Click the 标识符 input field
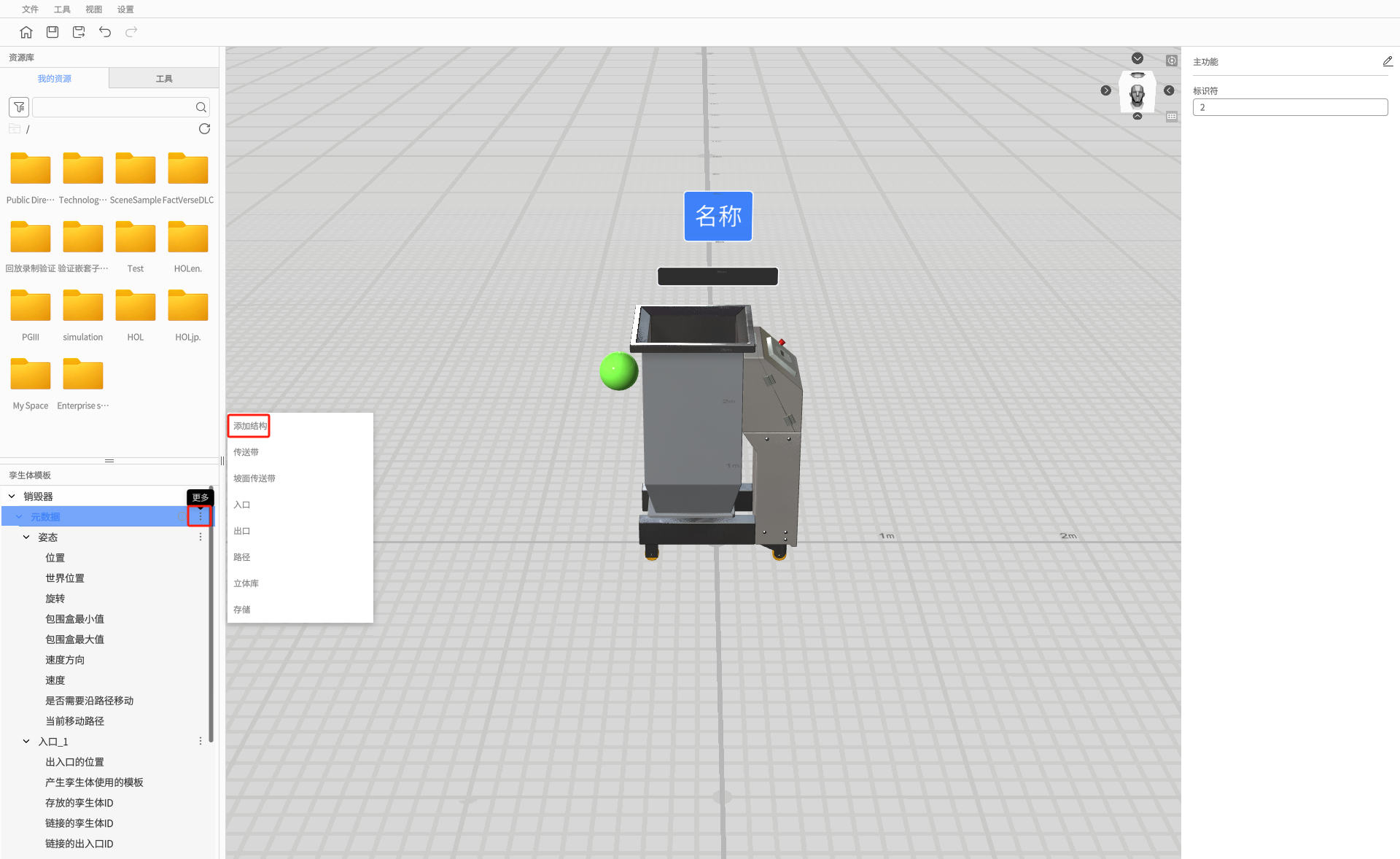The image size is (1400, 859). pyautogui.click(x=1289, y=107)
